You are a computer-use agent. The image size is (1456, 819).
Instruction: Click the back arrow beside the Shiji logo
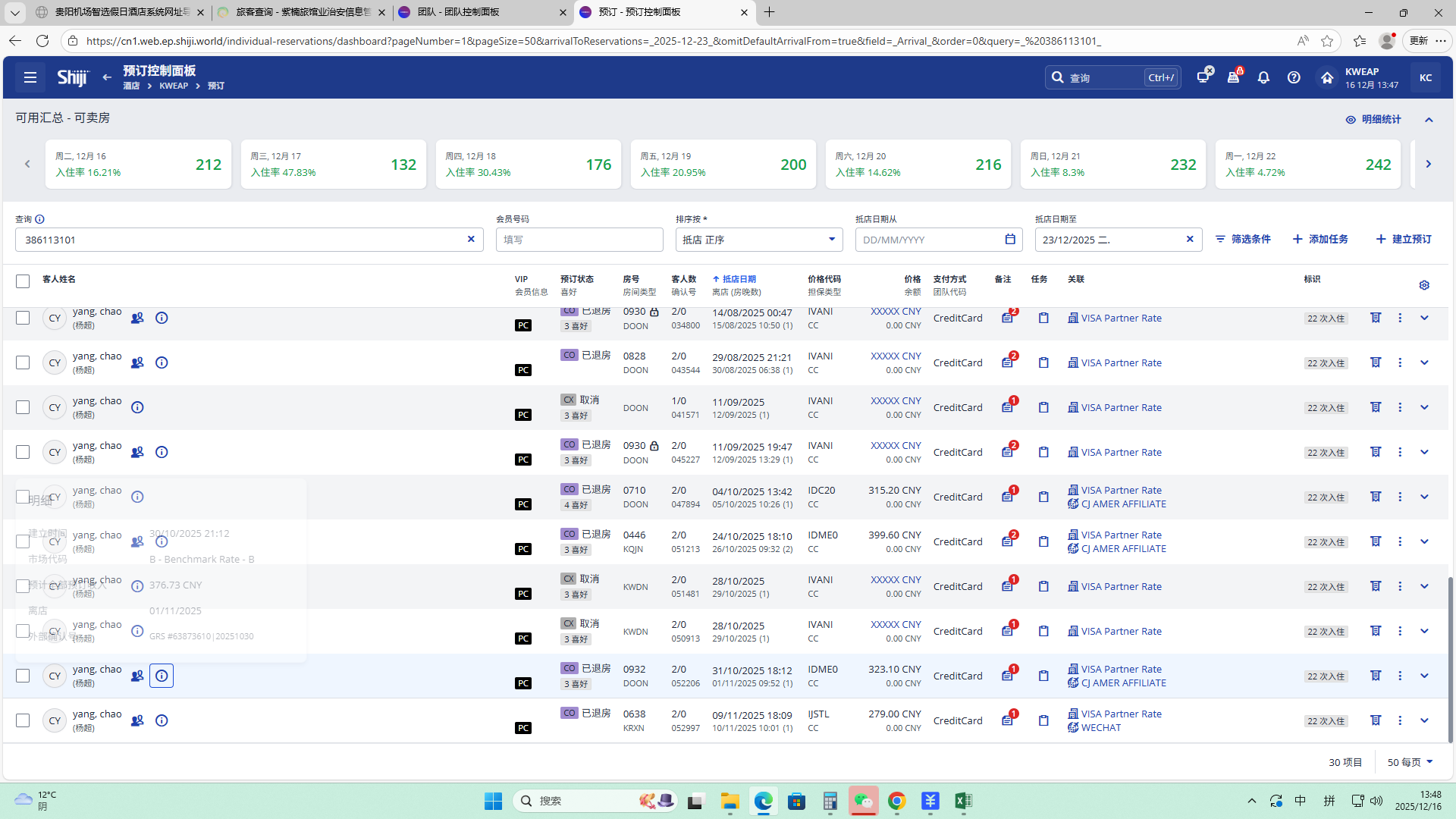click(107, 77)
